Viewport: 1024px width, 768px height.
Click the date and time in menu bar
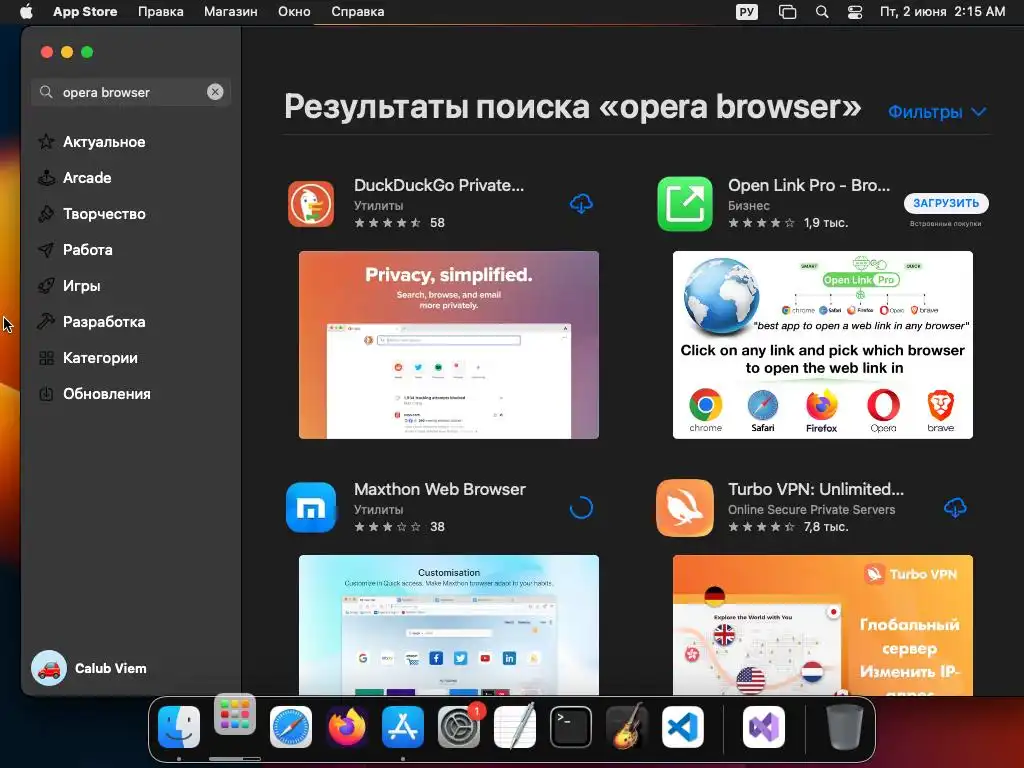click(942, 12)
